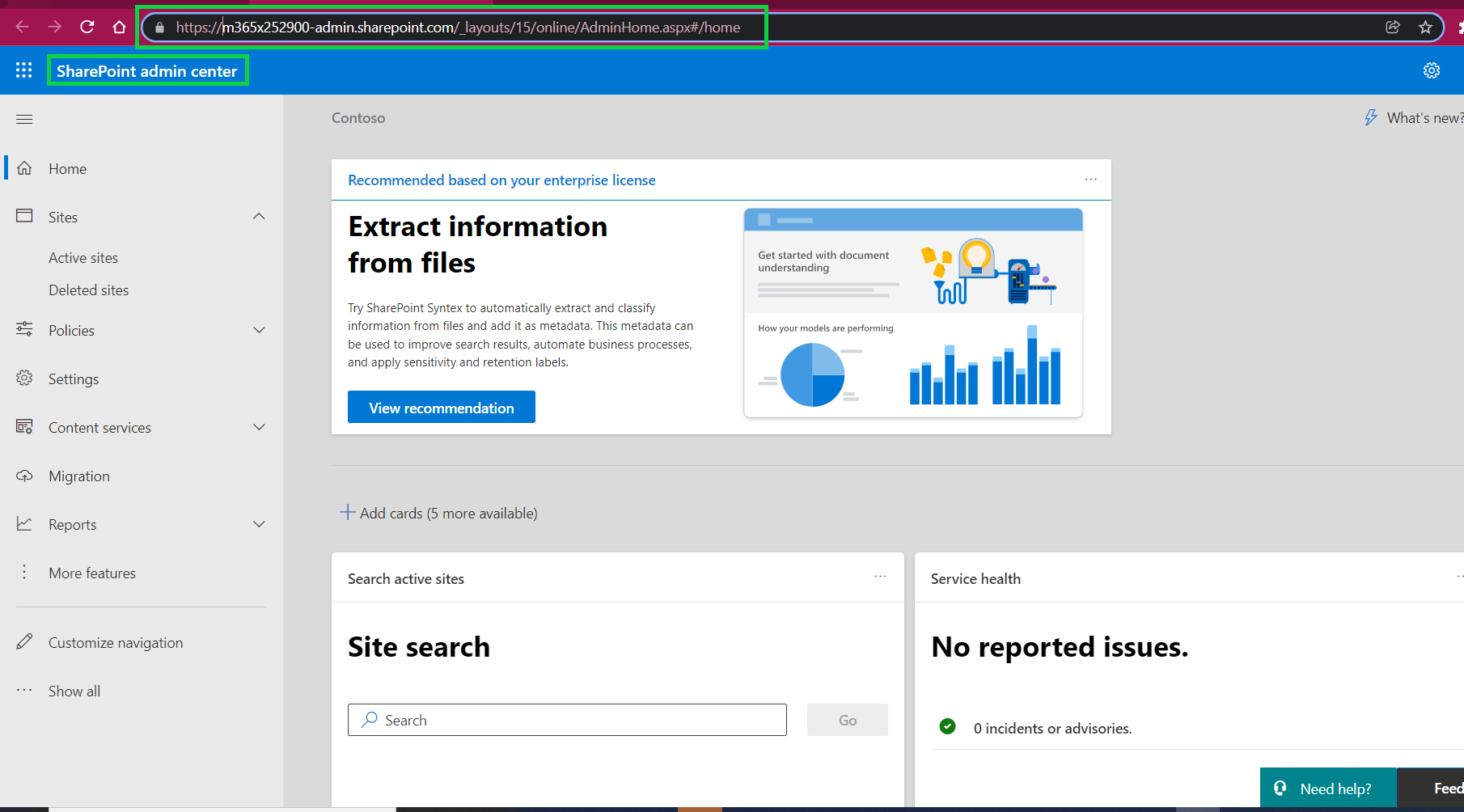1464x812 pixels.
Task: Toggle the service health status indicator
Action: (x=947, y=727)
